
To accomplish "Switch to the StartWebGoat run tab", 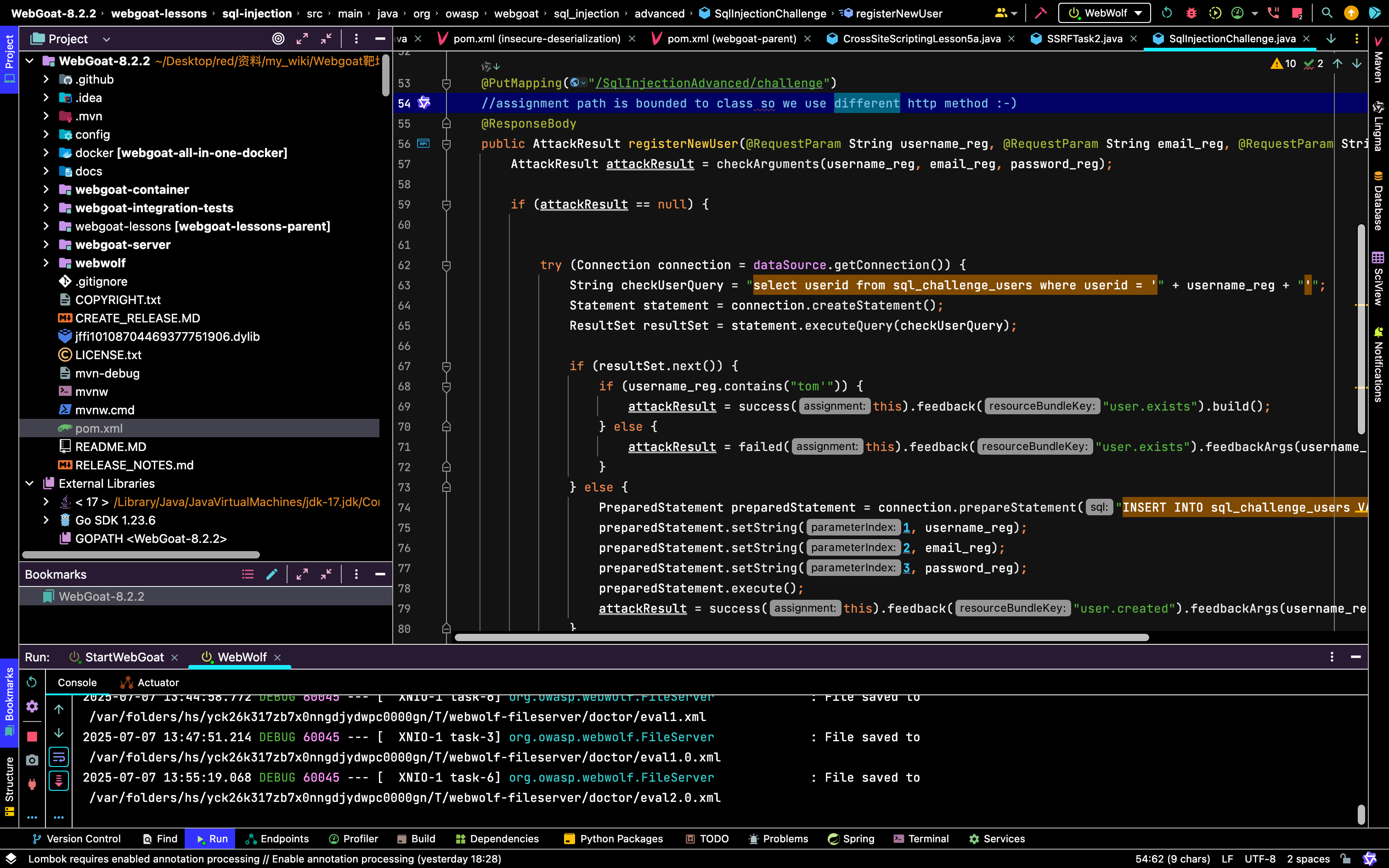I will point(124,657).
